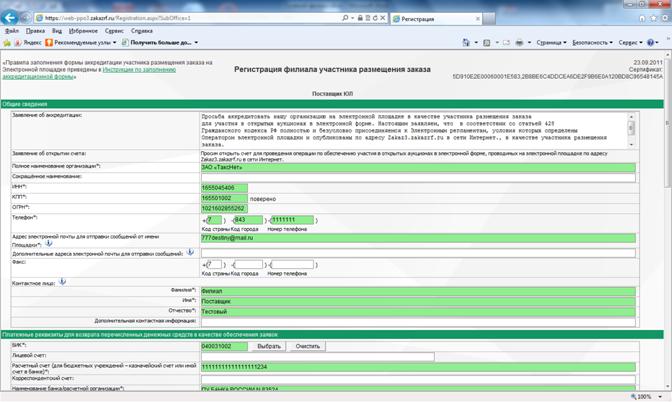
Task: Click the Выбрать button next to БИК
Action: point(269,346)
